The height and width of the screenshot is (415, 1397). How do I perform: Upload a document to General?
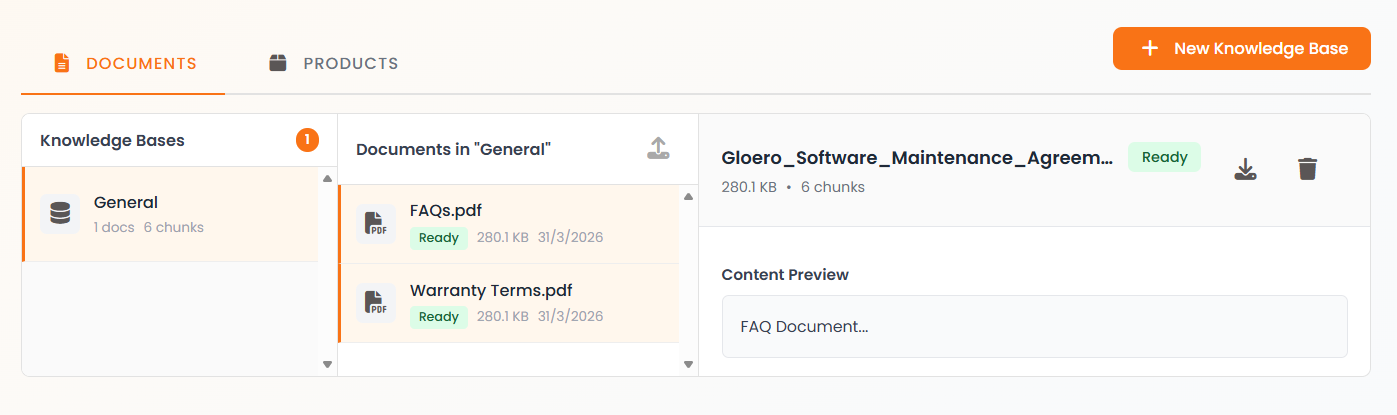click(x=658, y=149)
